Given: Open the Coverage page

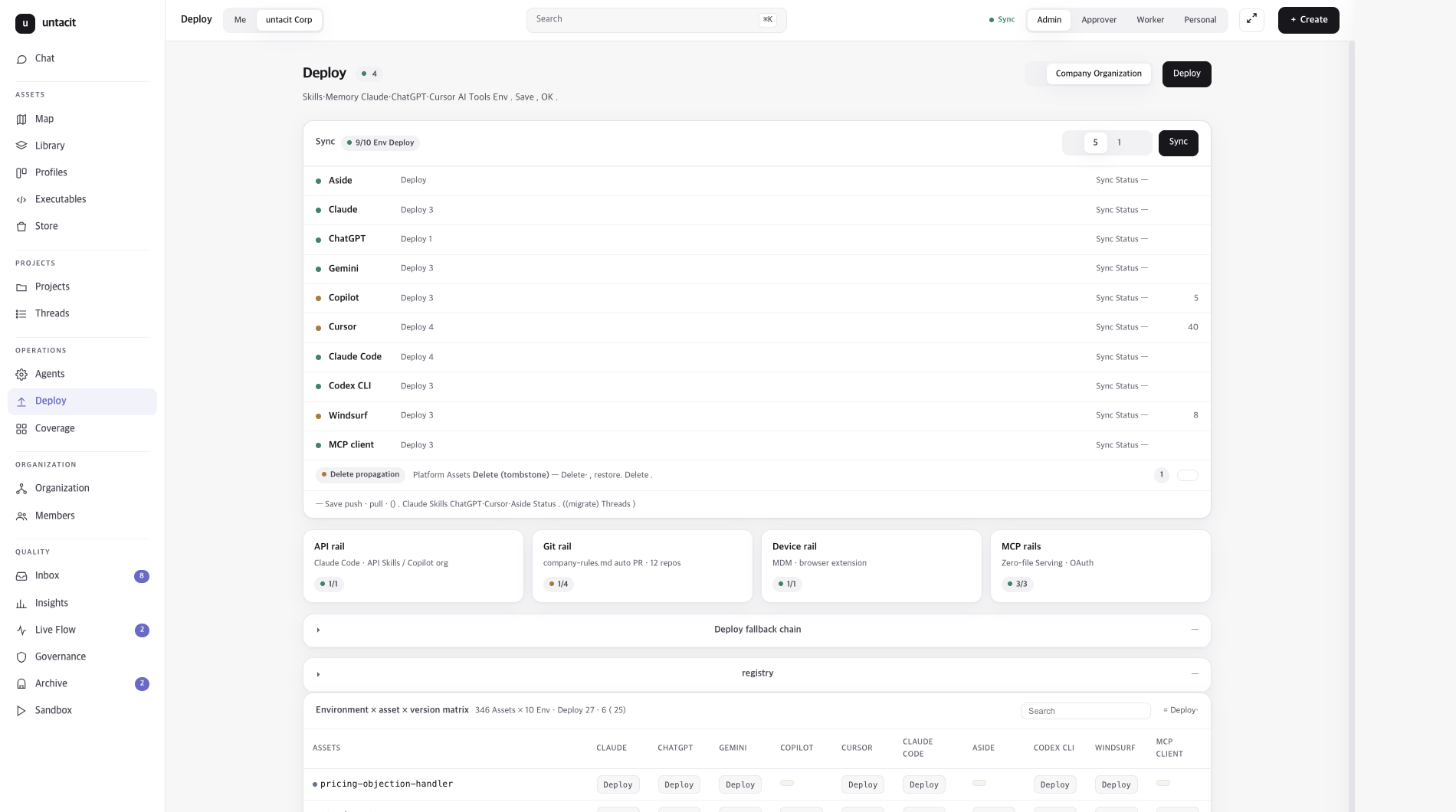Looking at the screenshot, I should point(82,428).
